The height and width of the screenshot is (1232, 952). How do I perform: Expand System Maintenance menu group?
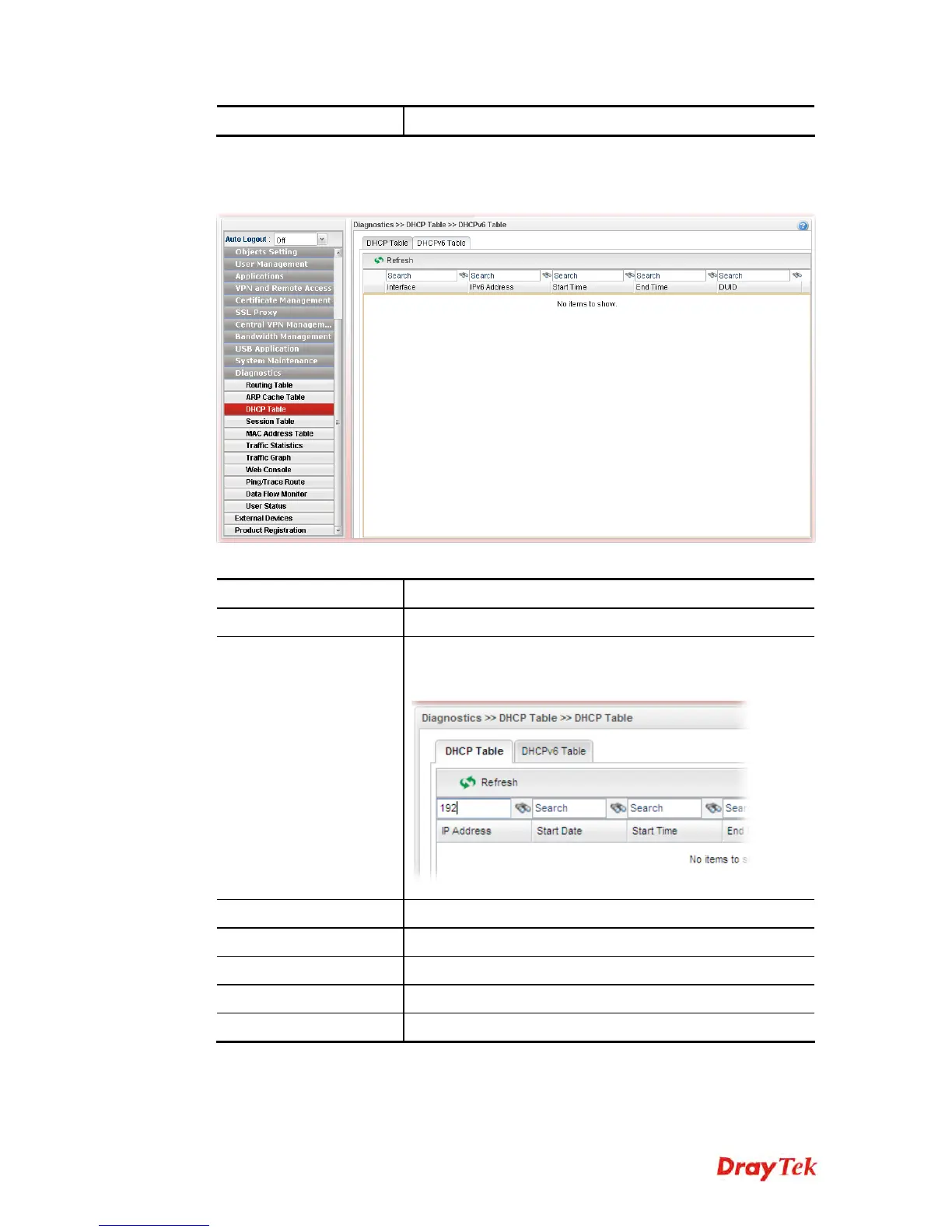pyautogui.click(x=278, y=361)
